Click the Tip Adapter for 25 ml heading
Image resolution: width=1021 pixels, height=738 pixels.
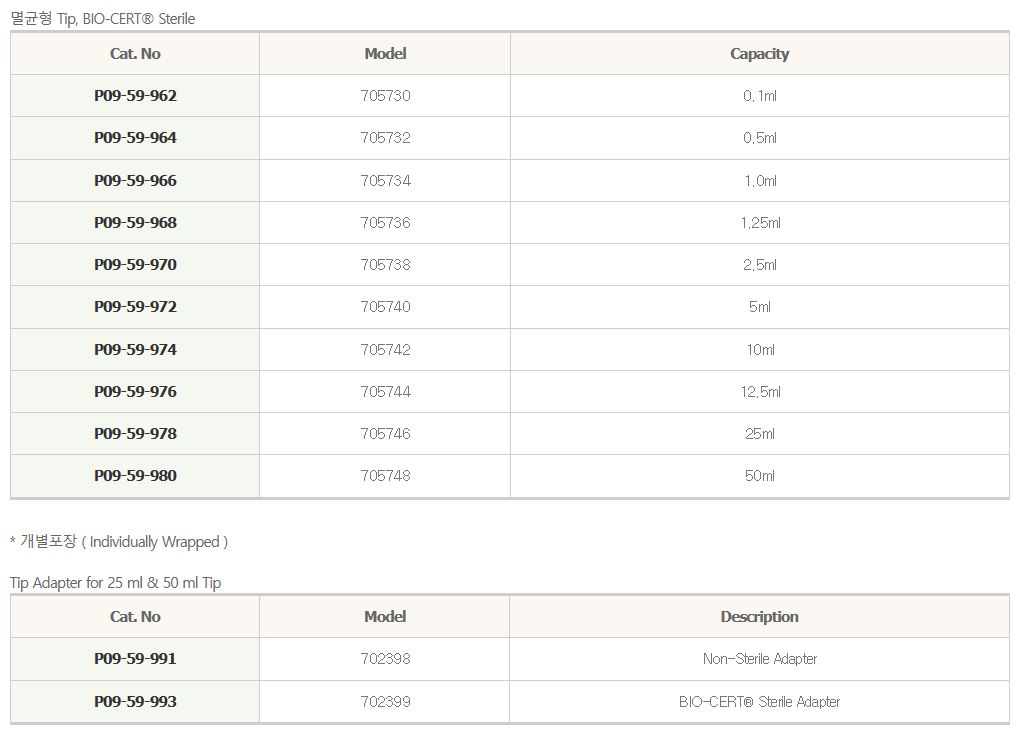coord(116,583)
